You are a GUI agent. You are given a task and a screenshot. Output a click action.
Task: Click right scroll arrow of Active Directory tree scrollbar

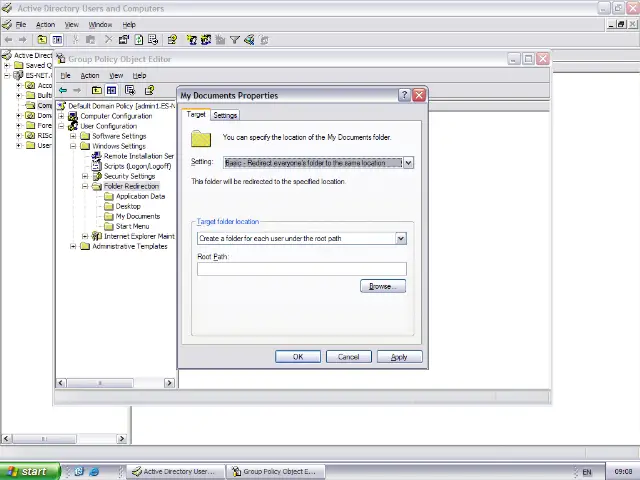tap(122, 439)
